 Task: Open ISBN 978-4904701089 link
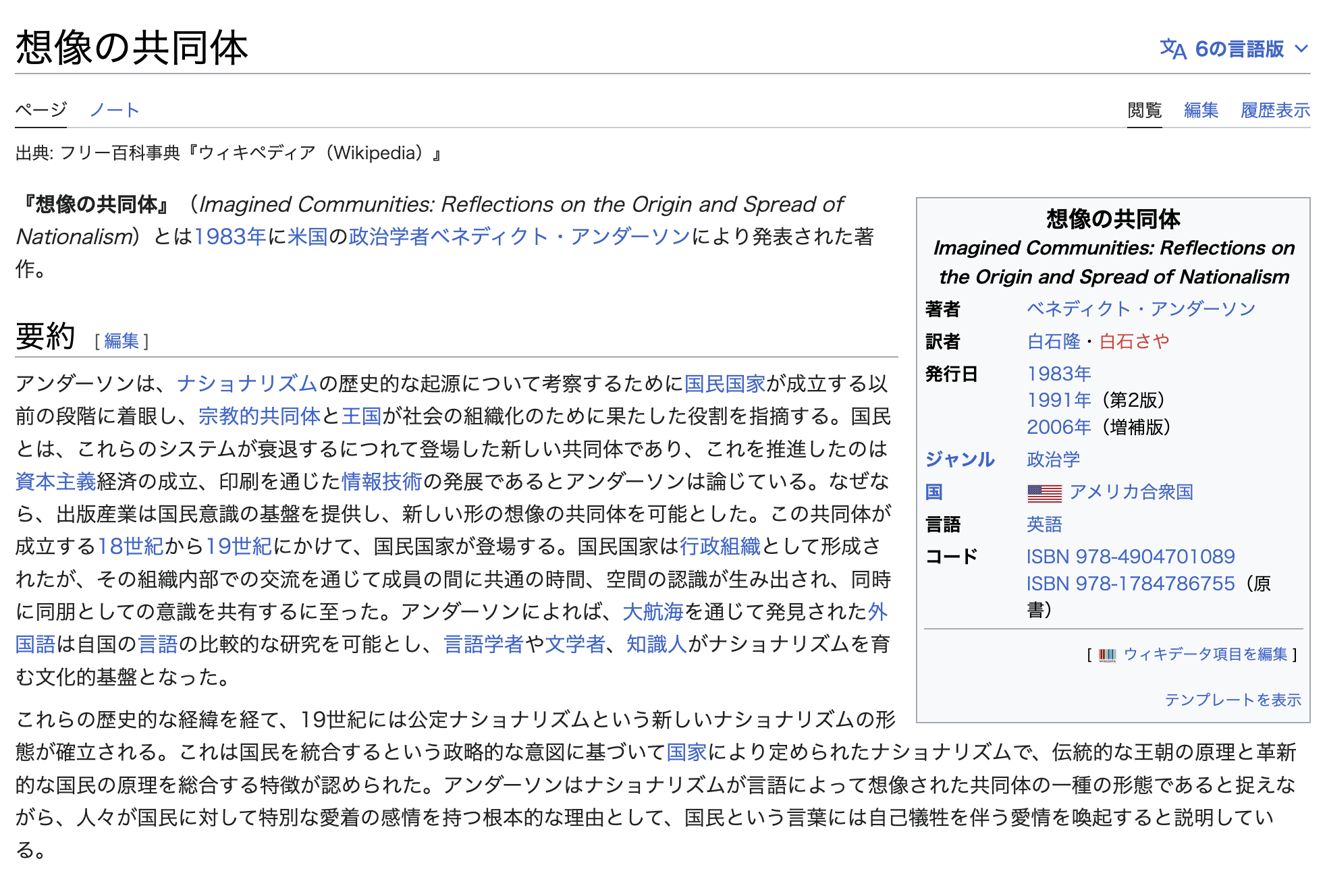pyautogui.click(x=1130, y=557)
